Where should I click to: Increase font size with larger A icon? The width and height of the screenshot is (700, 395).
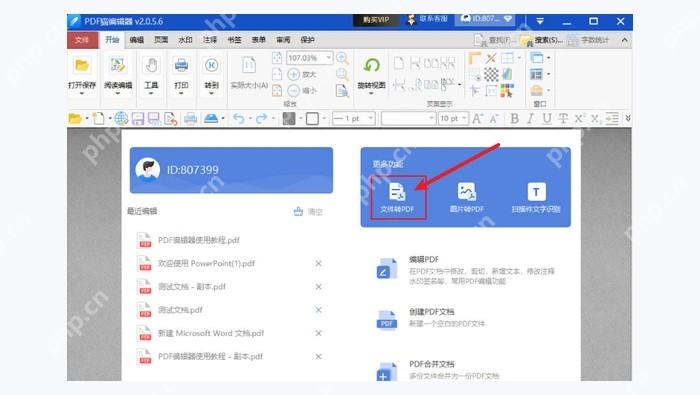click(477, 118)
